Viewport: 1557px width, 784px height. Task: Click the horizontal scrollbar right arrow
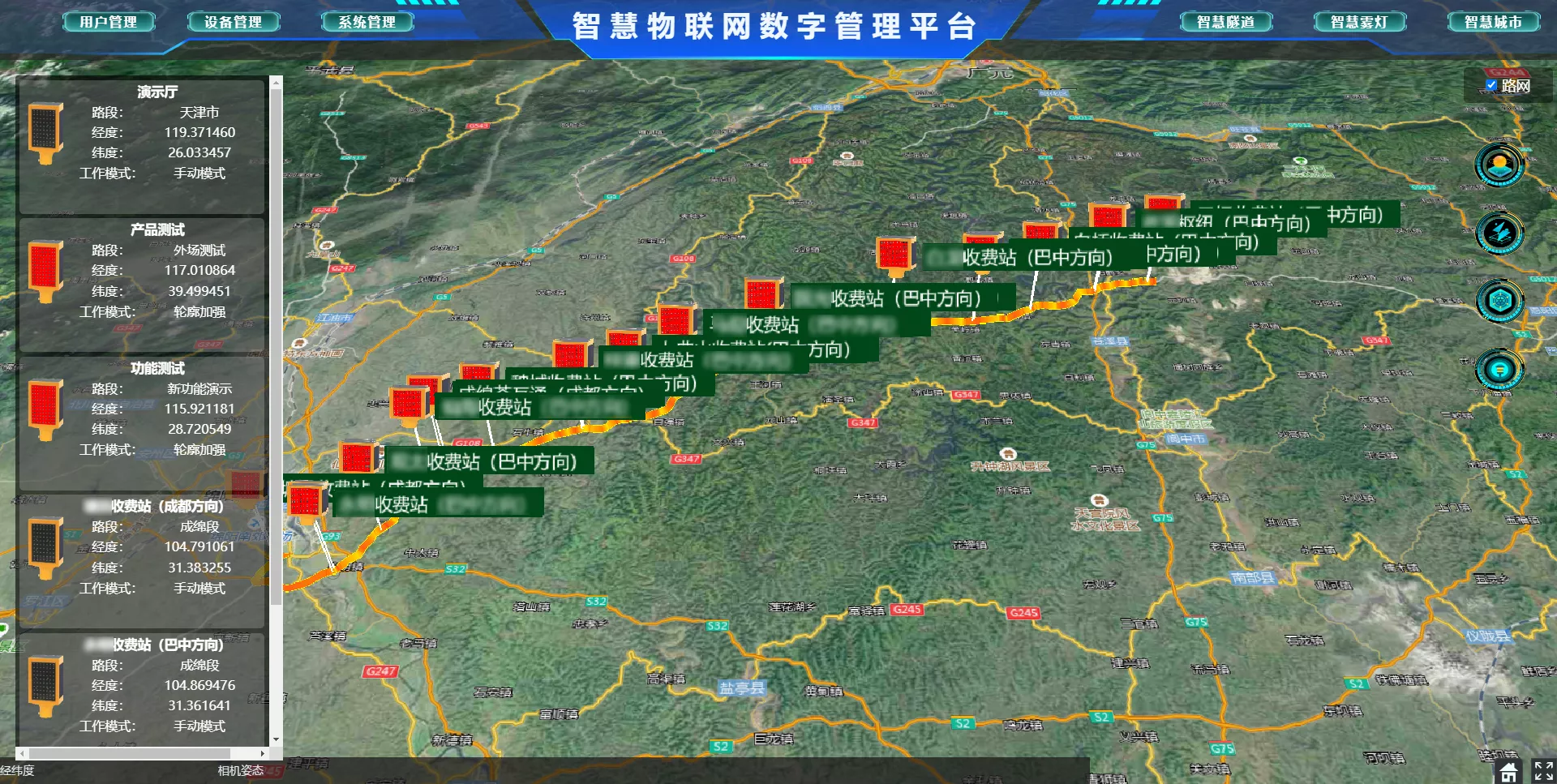[x=262, y=753]
